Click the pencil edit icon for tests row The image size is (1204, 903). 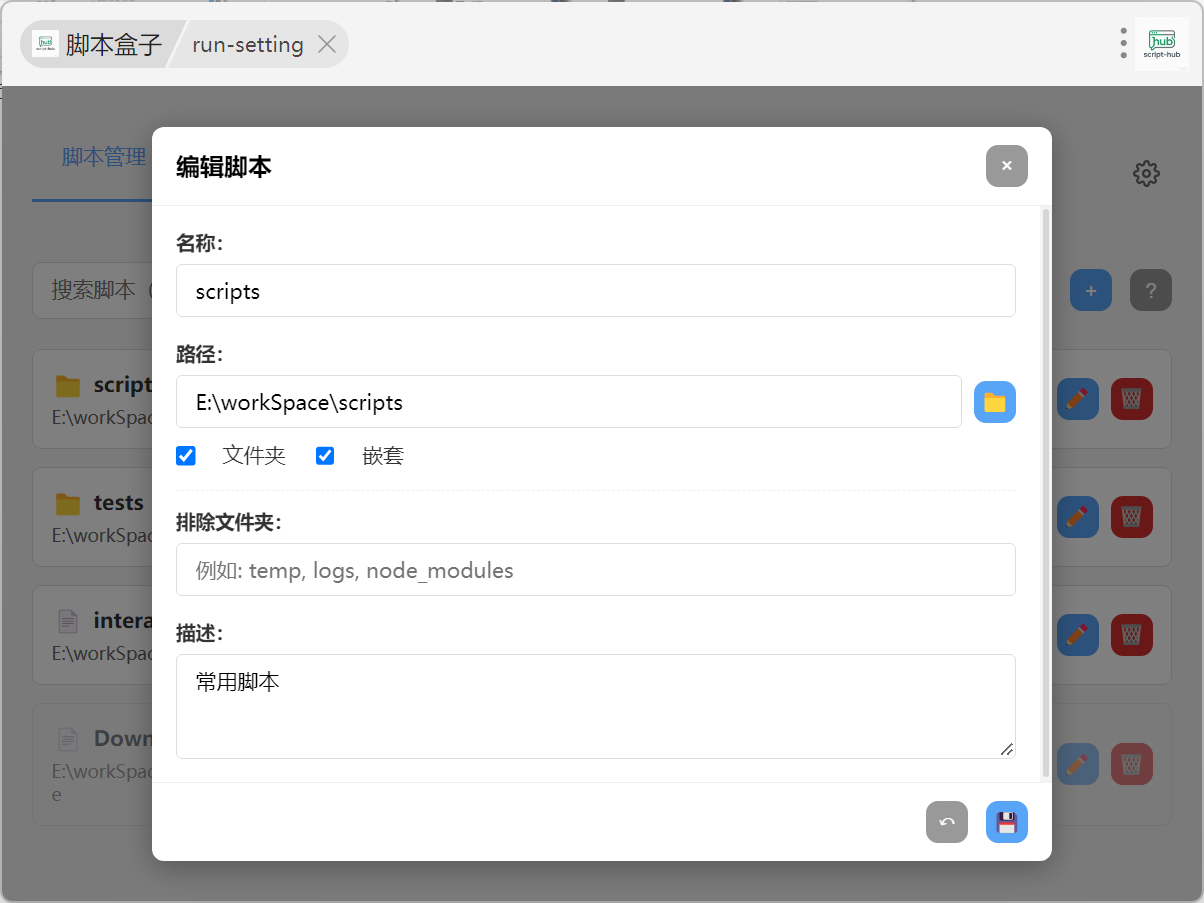(x=1077, y=517)
